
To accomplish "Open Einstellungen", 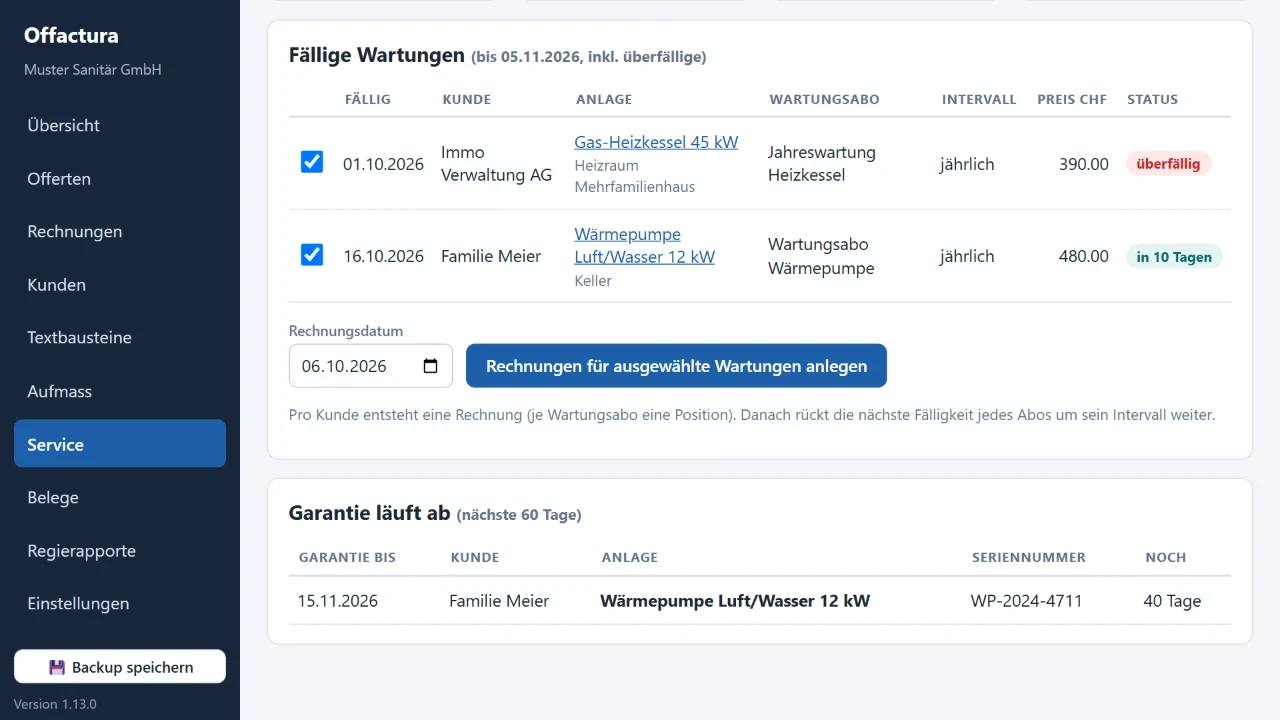I will (x=120, y=604).
